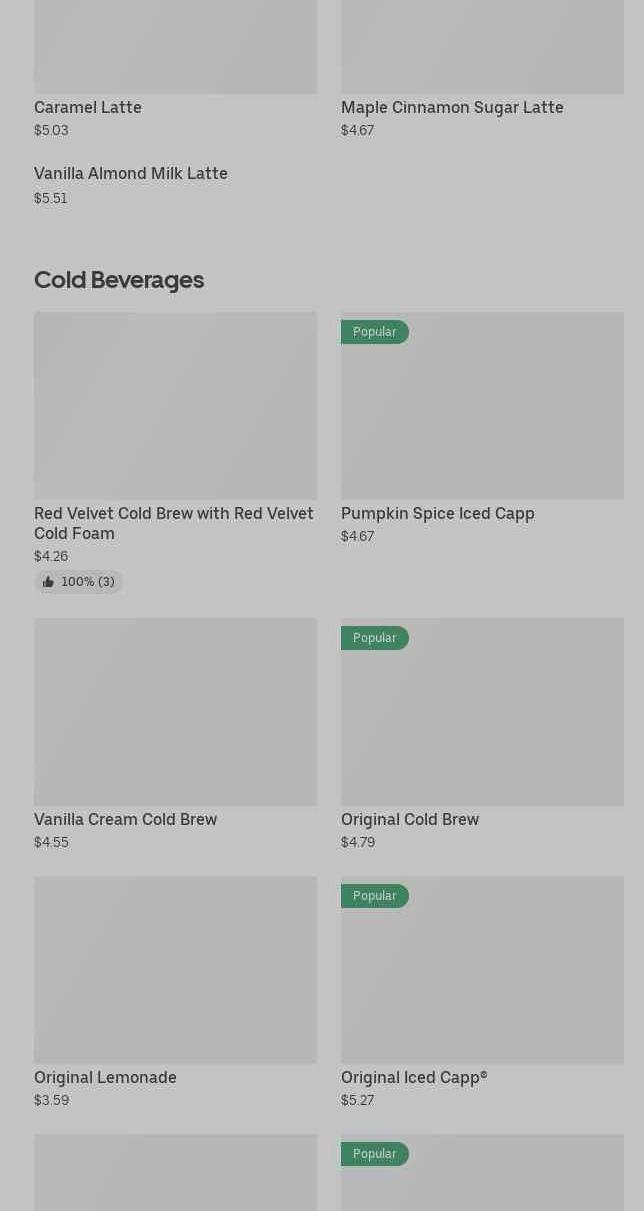Click Popular badge on Original Cold Brew
This screenshot has height=1211, width=644.
point(374,638)
